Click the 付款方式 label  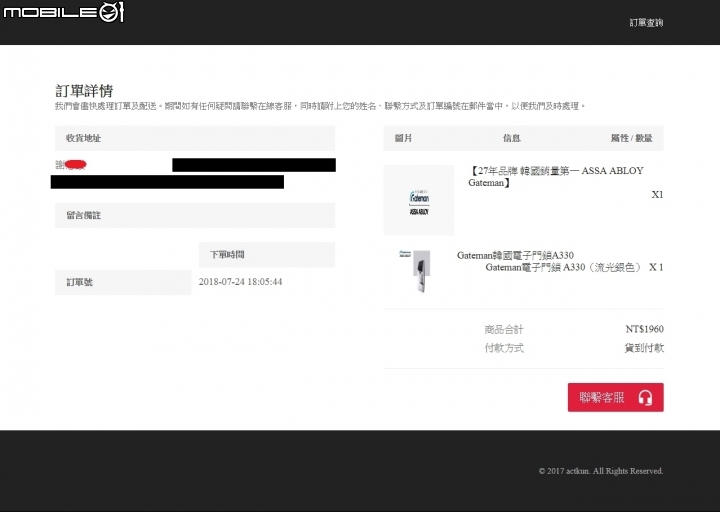pyautogui.click(x=504, y=348)
